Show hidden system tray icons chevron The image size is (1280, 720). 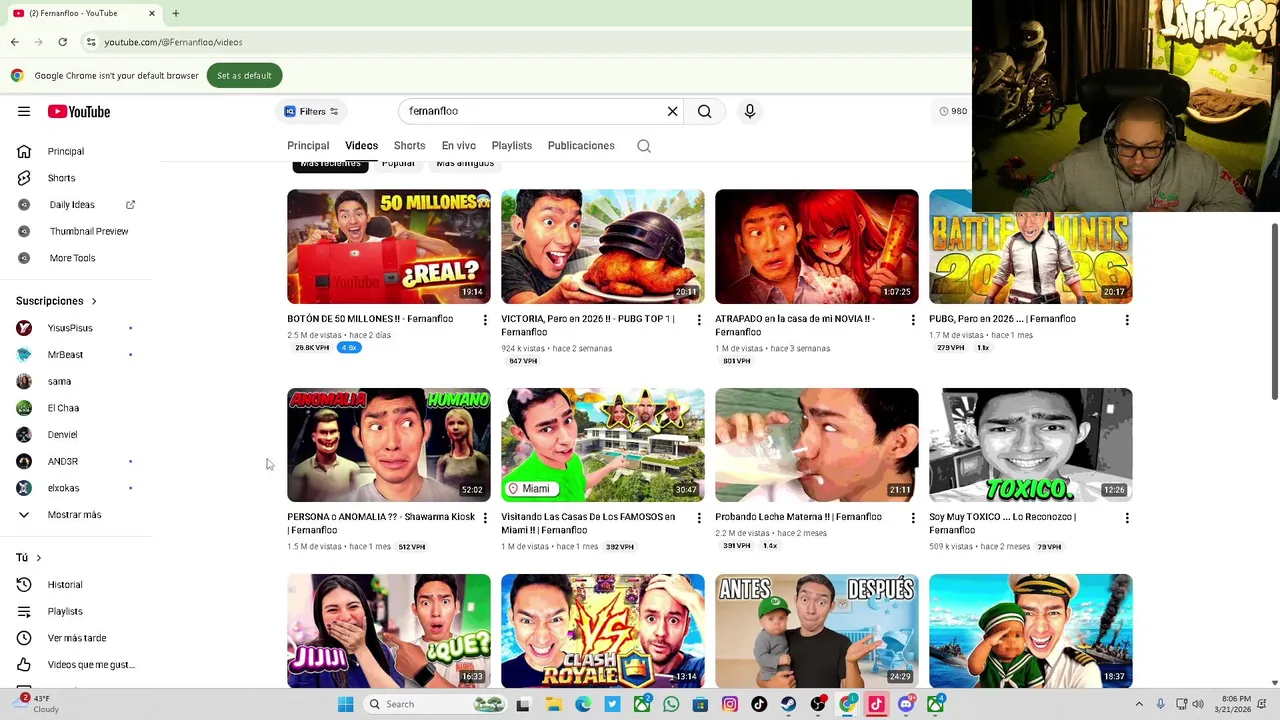click(x=1139, y=704)
